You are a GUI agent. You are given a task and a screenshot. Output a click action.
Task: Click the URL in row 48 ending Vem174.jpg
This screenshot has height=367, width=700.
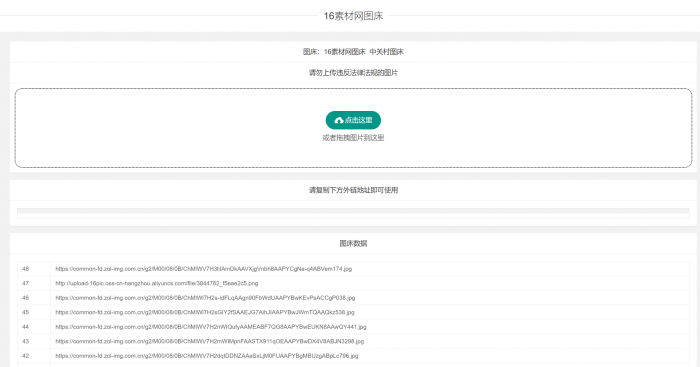tap(204, 269)
